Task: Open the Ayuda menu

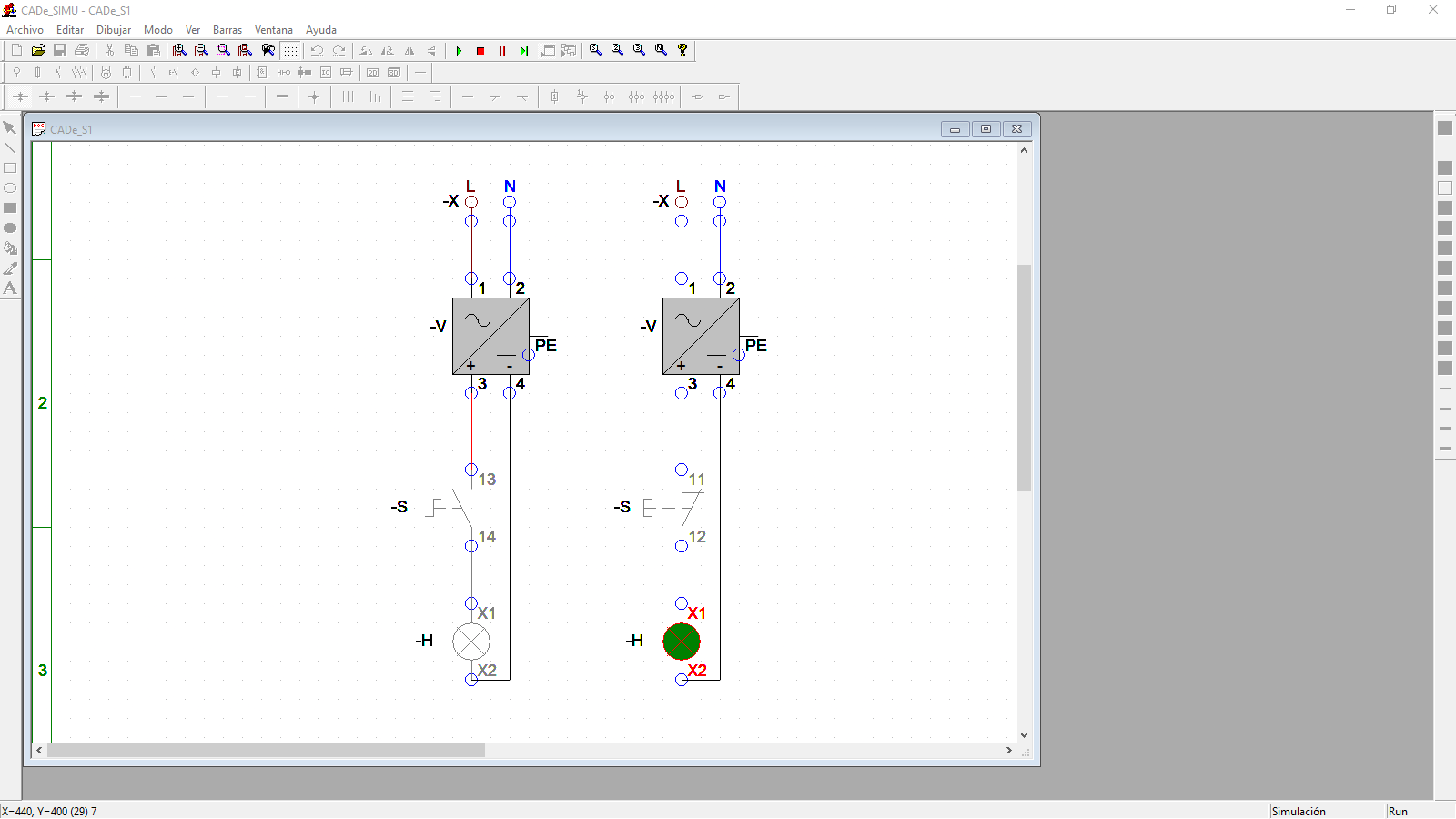Action: (x=321, y=30)
